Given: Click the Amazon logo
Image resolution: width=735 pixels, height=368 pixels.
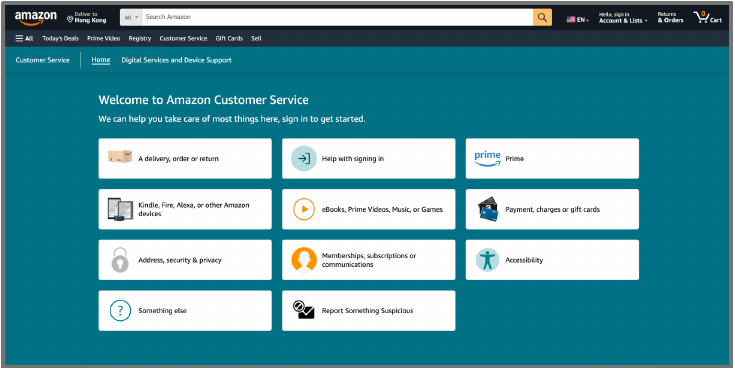Looking at the screenshot, I should point(36,18).
